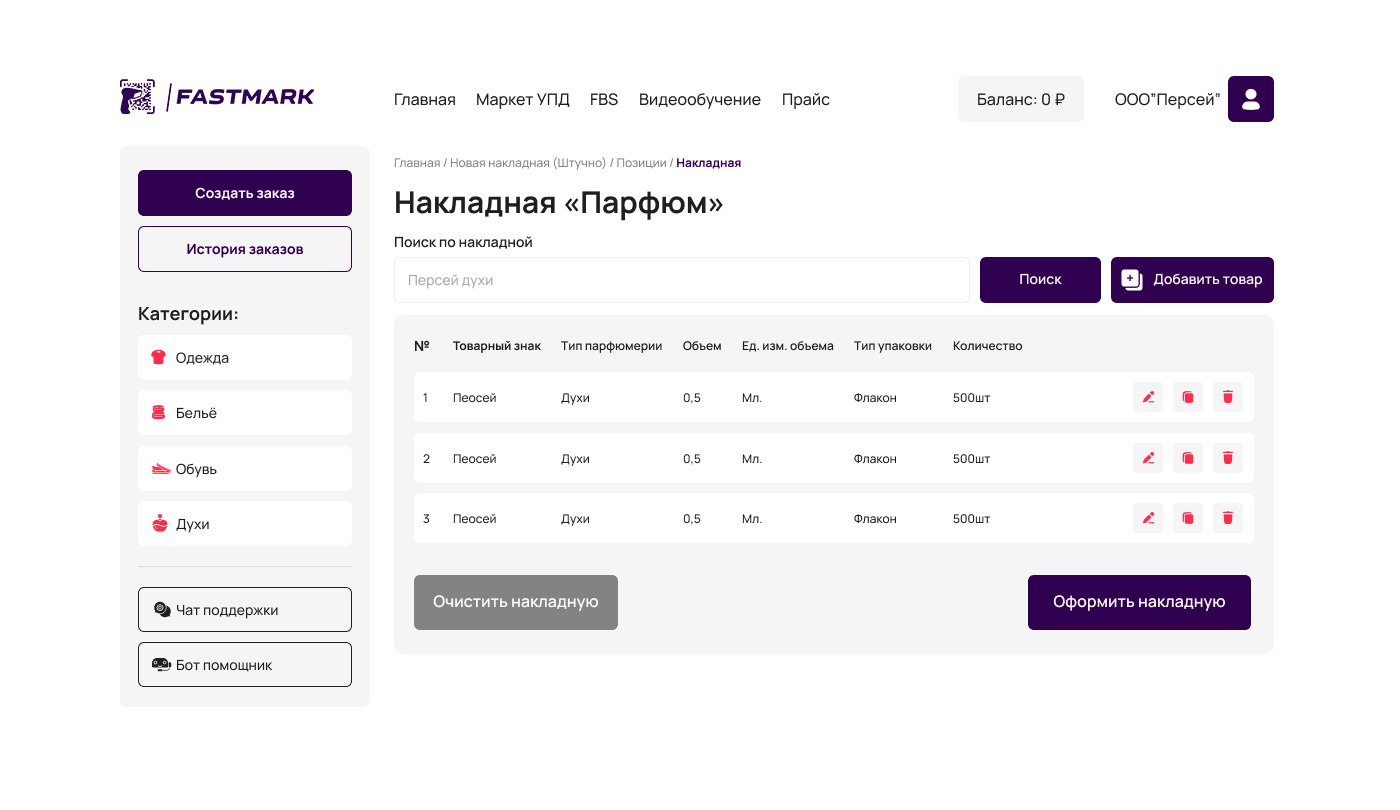The width and height of the screenshot is (1400, 810).
Task: Focus the Поиск по накладной input field
Action: pos(682,280)
